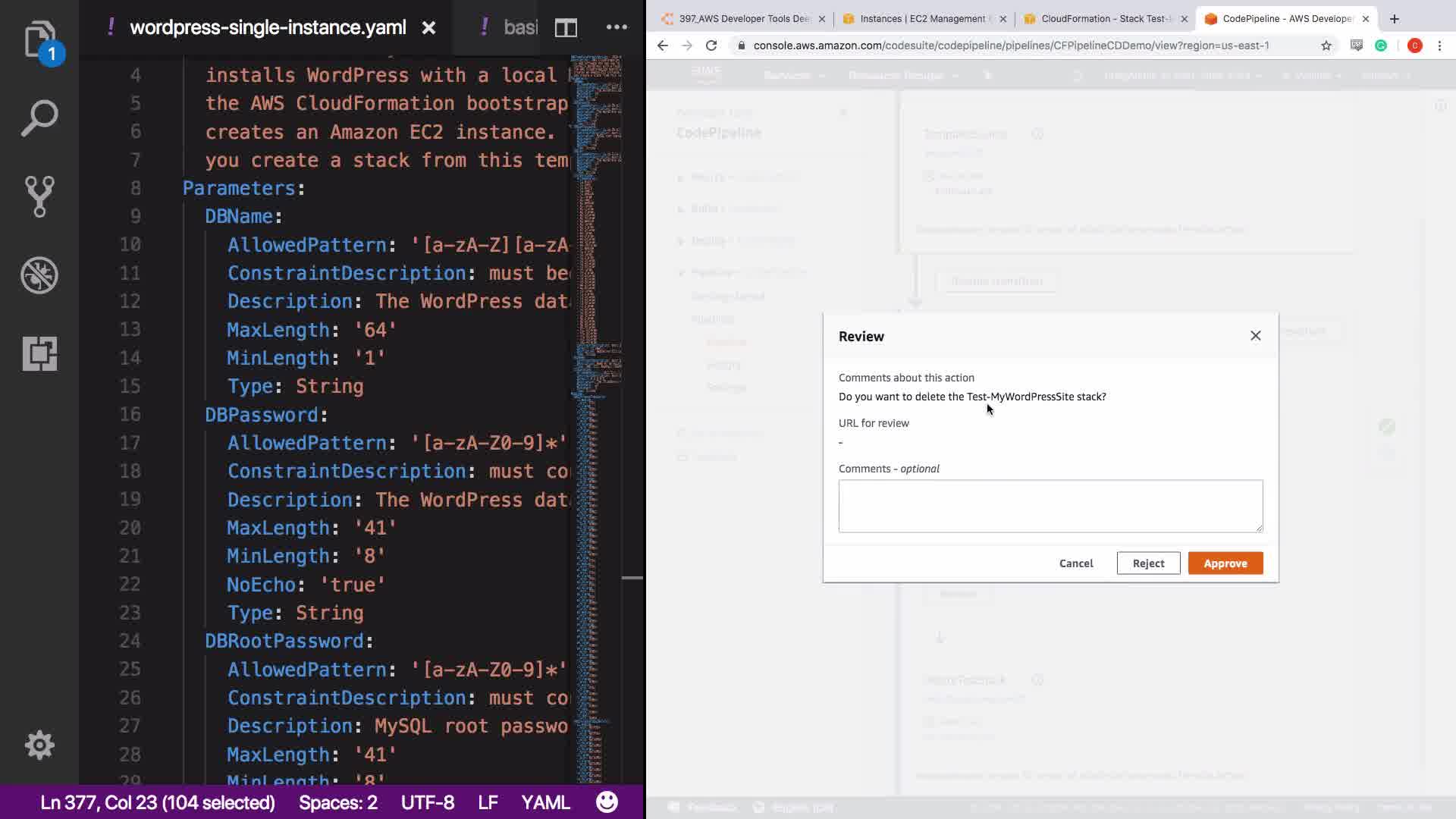The width and height of the screenshot is (1456, 819).
Task: Open the Explorer files icon
Action: click(x=39, y=39)
